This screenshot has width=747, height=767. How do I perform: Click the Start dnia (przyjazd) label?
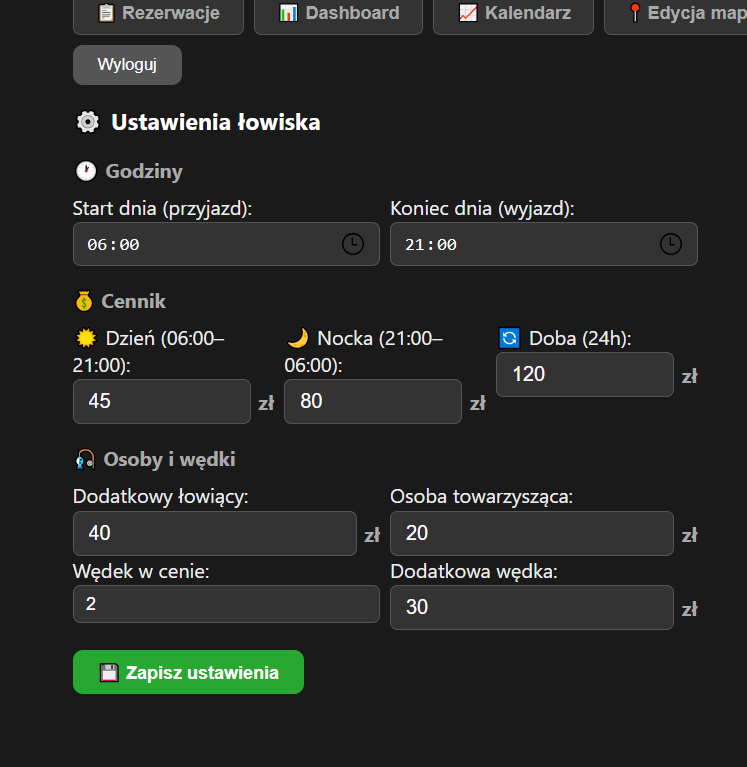tap(162, 208)
